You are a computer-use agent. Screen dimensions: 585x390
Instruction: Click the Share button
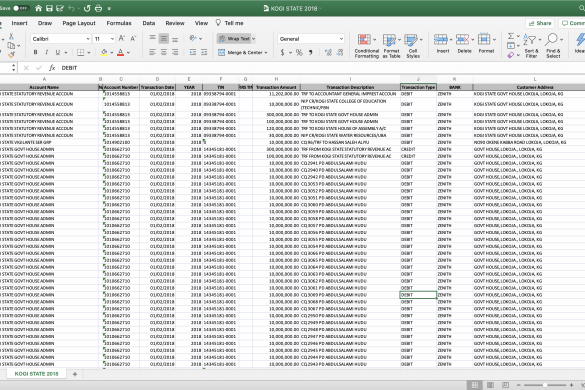pos(540,23)
